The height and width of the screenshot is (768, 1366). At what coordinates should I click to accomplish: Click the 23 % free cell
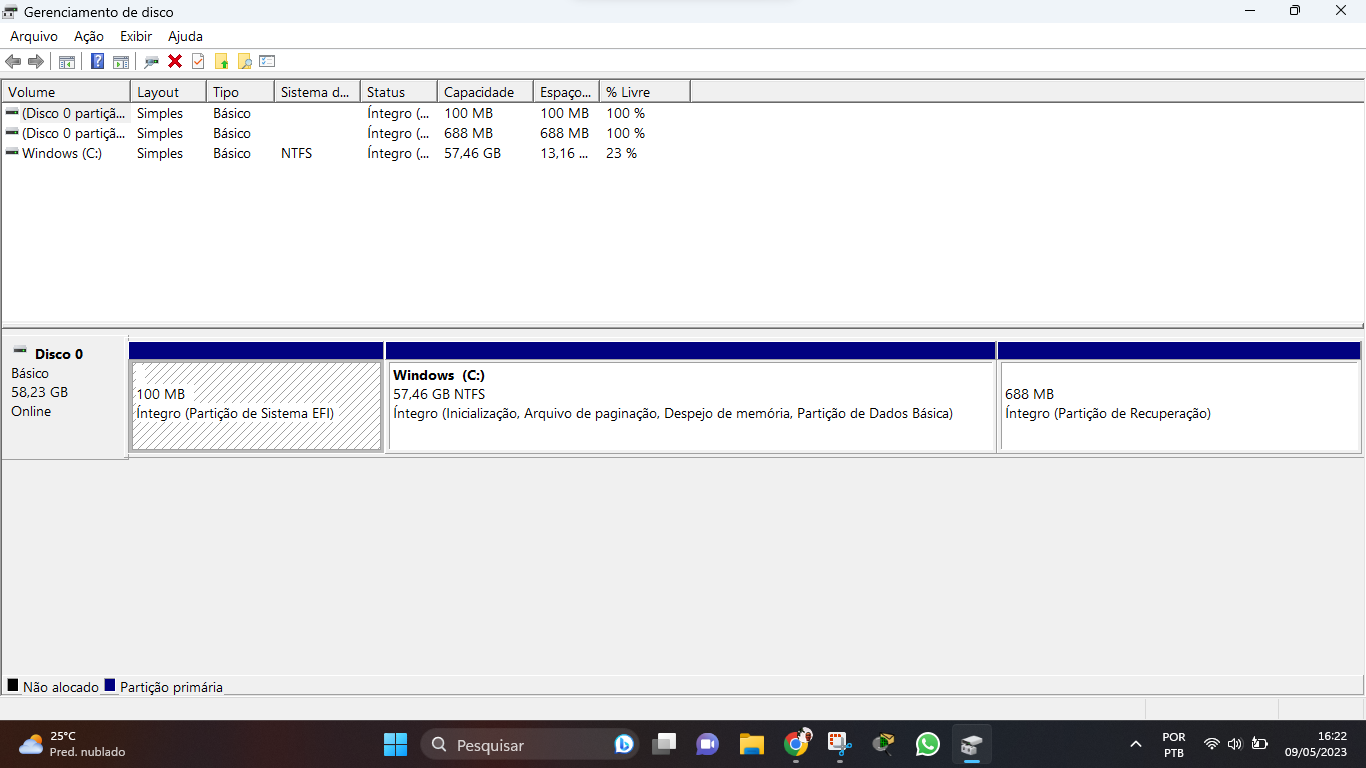point(621,153)
